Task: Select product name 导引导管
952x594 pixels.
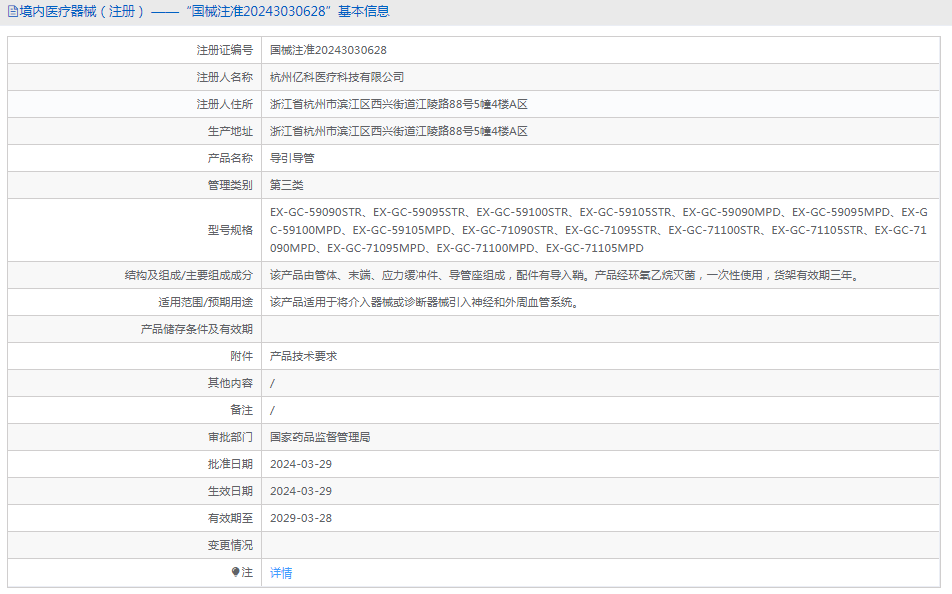Action: (292, 158)
